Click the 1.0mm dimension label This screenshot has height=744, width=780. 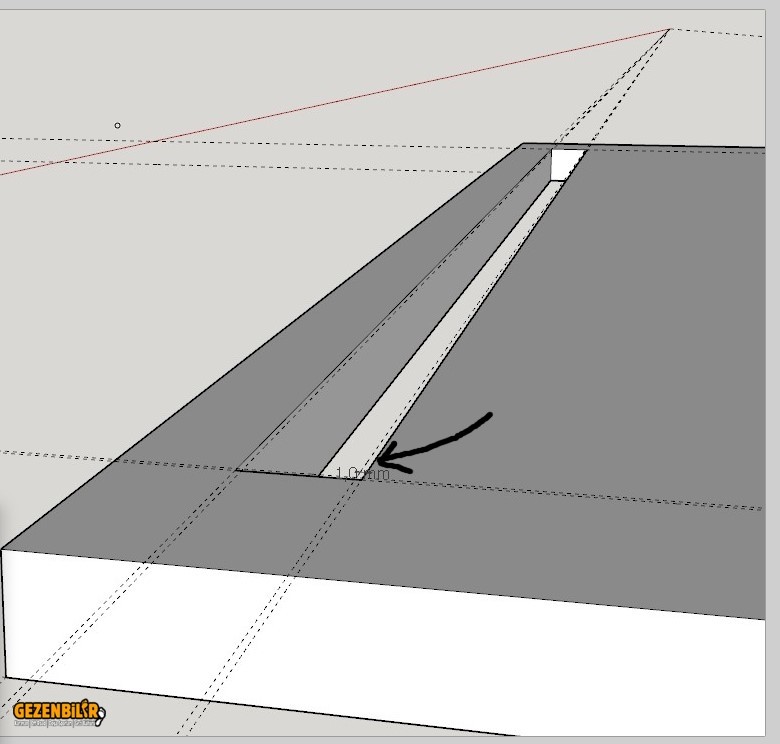[362, 474]
